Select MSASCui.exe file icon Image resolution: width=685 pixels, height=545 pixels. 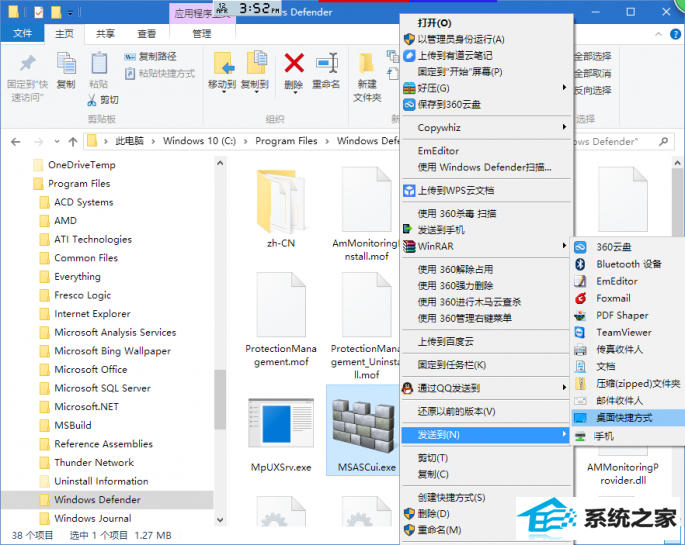pos(363,427)
